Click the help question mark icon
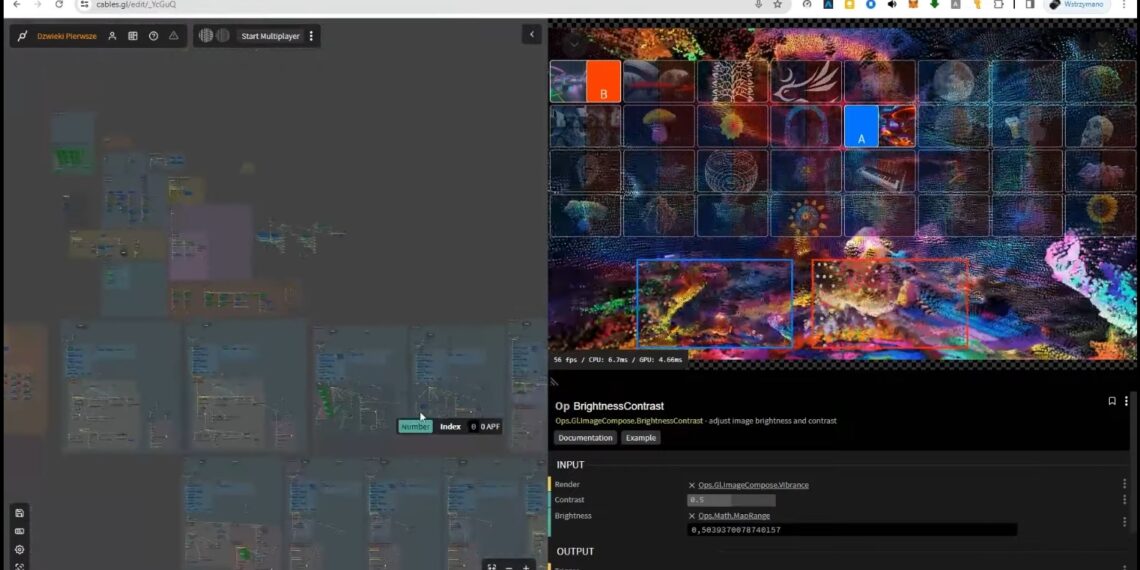 [153, 36]
